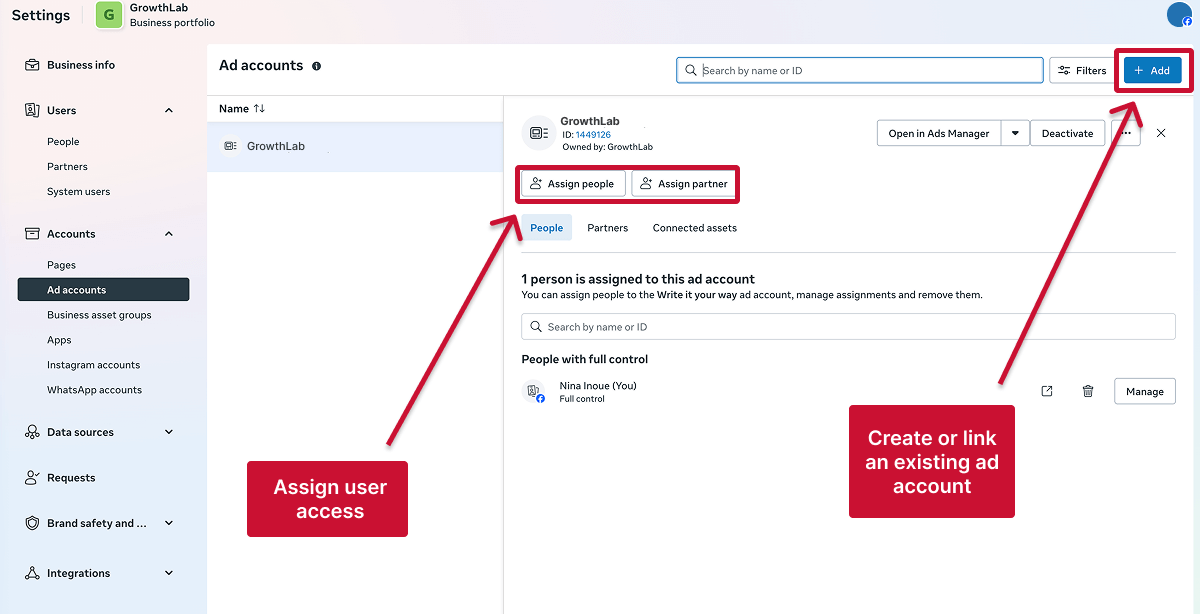Switch to the Connected assets tab
The image size is (1200, 616).
(695, 228)
